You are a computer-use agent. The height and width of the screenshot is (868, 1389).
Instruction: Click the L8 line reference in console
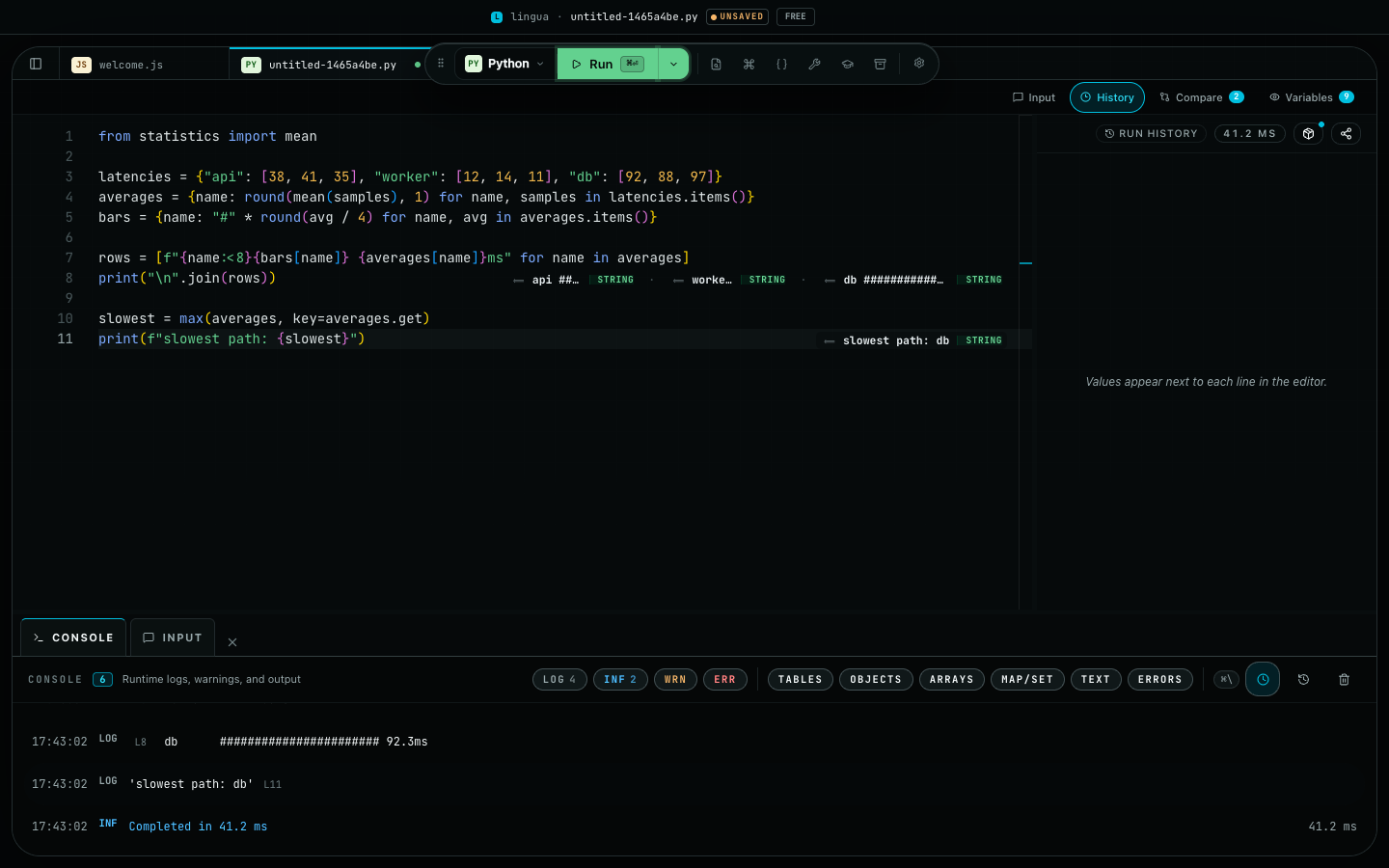pos(141,743)
